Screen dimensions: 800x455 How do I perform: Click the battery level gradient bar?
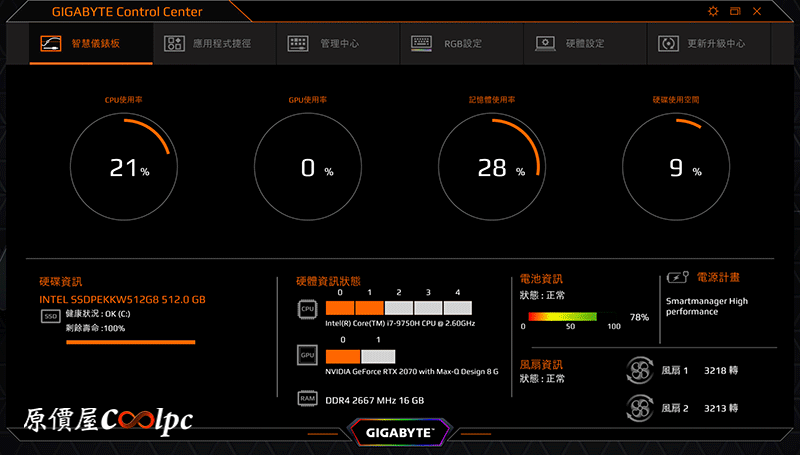570,317
